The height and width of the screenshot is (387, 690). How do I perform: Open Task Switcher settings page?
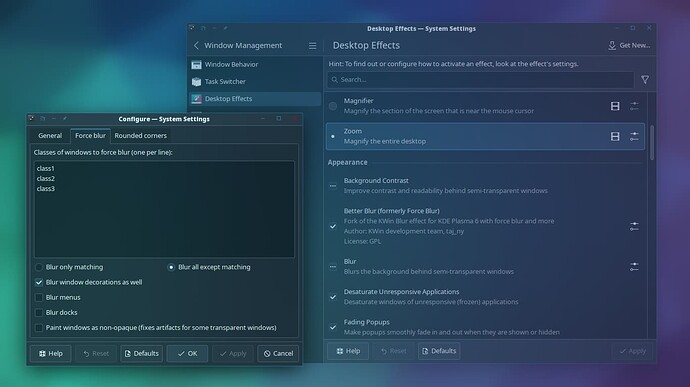pyautogui.click(x=254, y=82)
